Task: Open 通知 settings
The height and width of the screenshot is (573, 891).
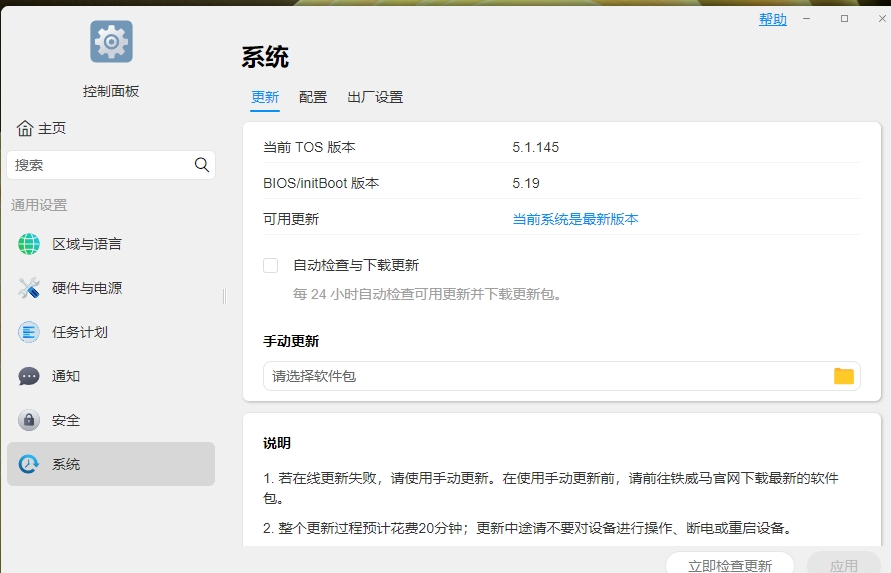Action: [111, 376]
